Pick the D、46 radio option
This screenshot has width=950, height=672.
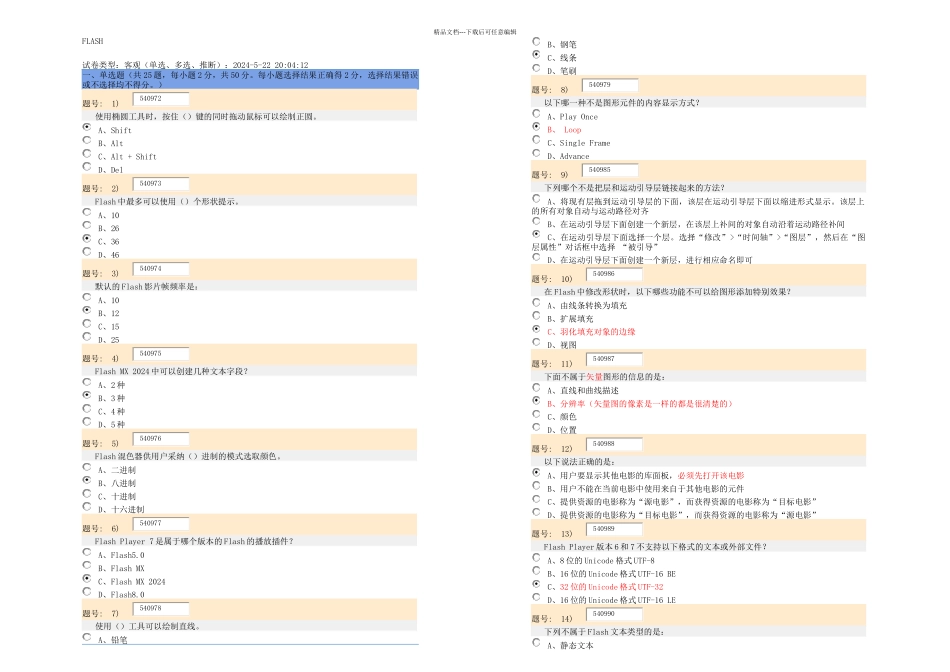(87, 251)
